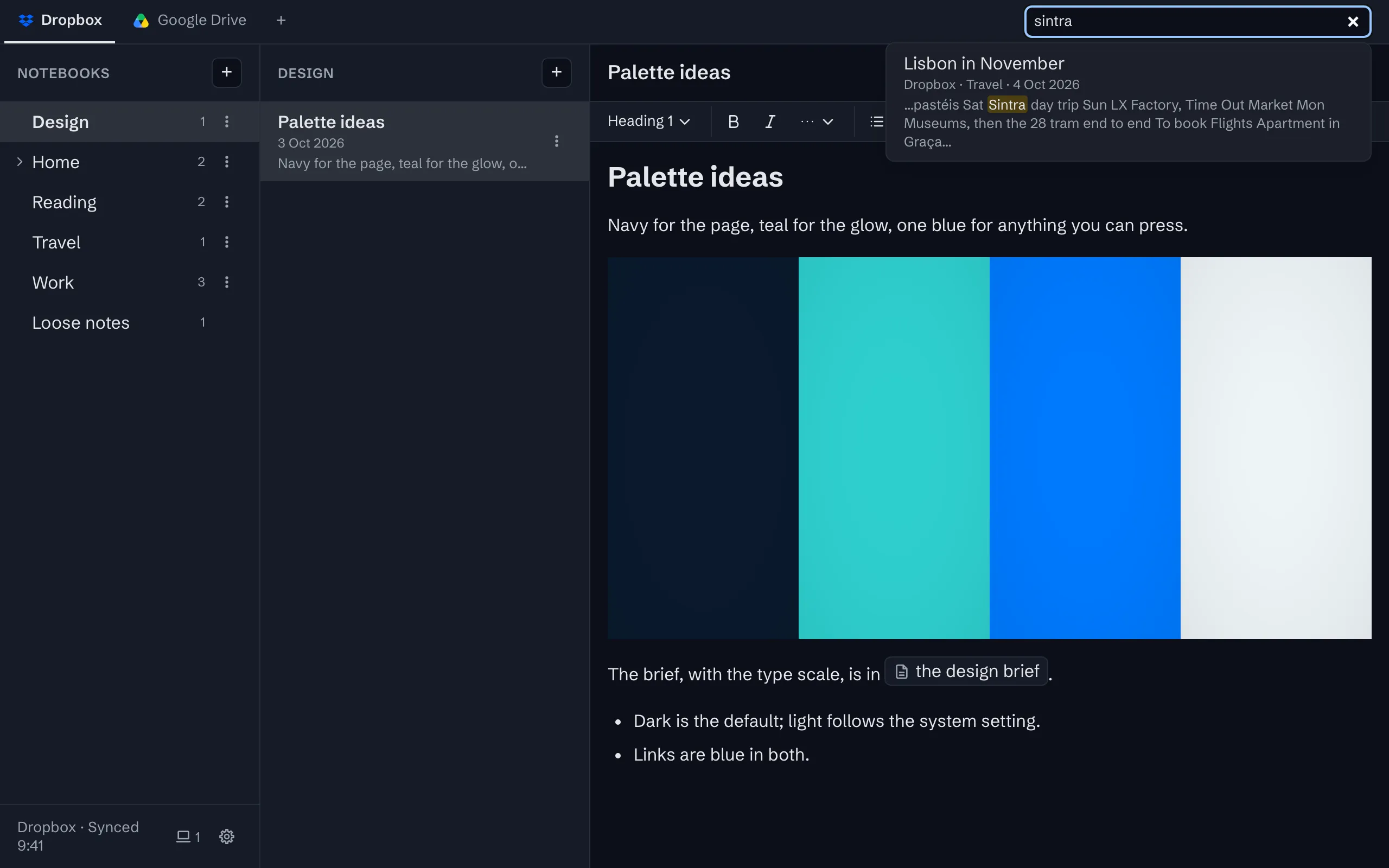
Task: Open the Work notebook options menu
Action: (227, 283)
